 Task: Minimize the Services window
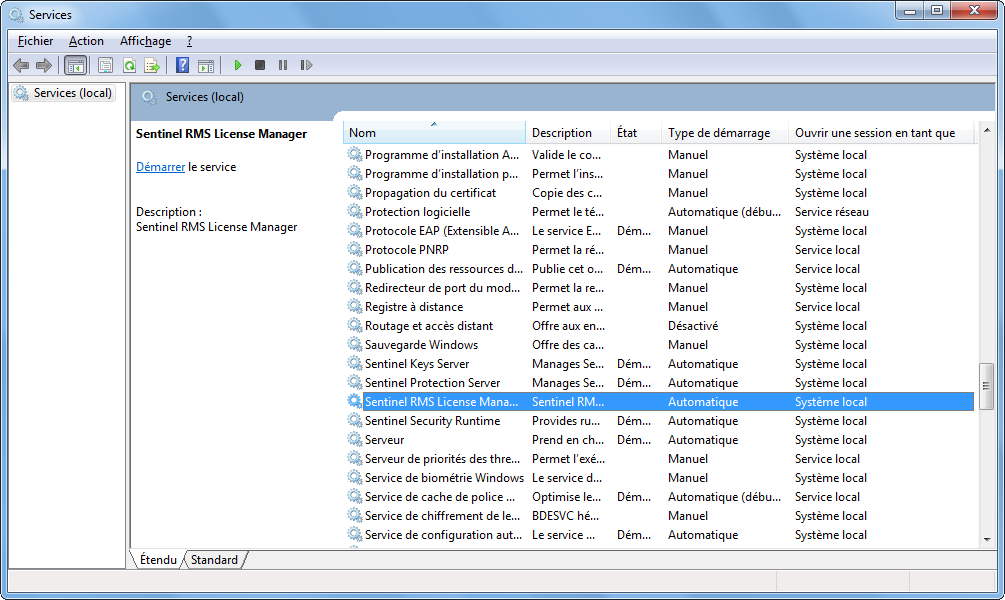coord(909,10)
